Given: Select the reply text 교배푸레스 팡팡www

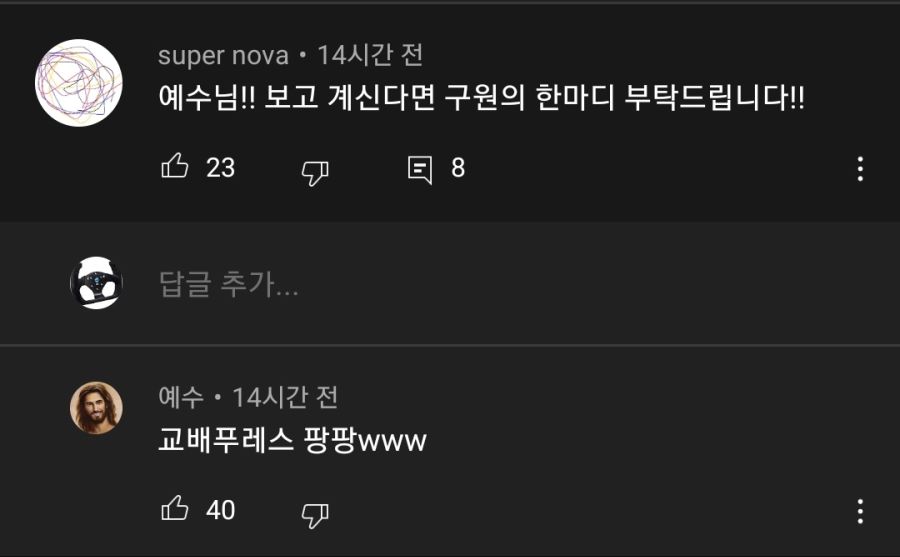Looking at the screenshot, I should point(292,440).
